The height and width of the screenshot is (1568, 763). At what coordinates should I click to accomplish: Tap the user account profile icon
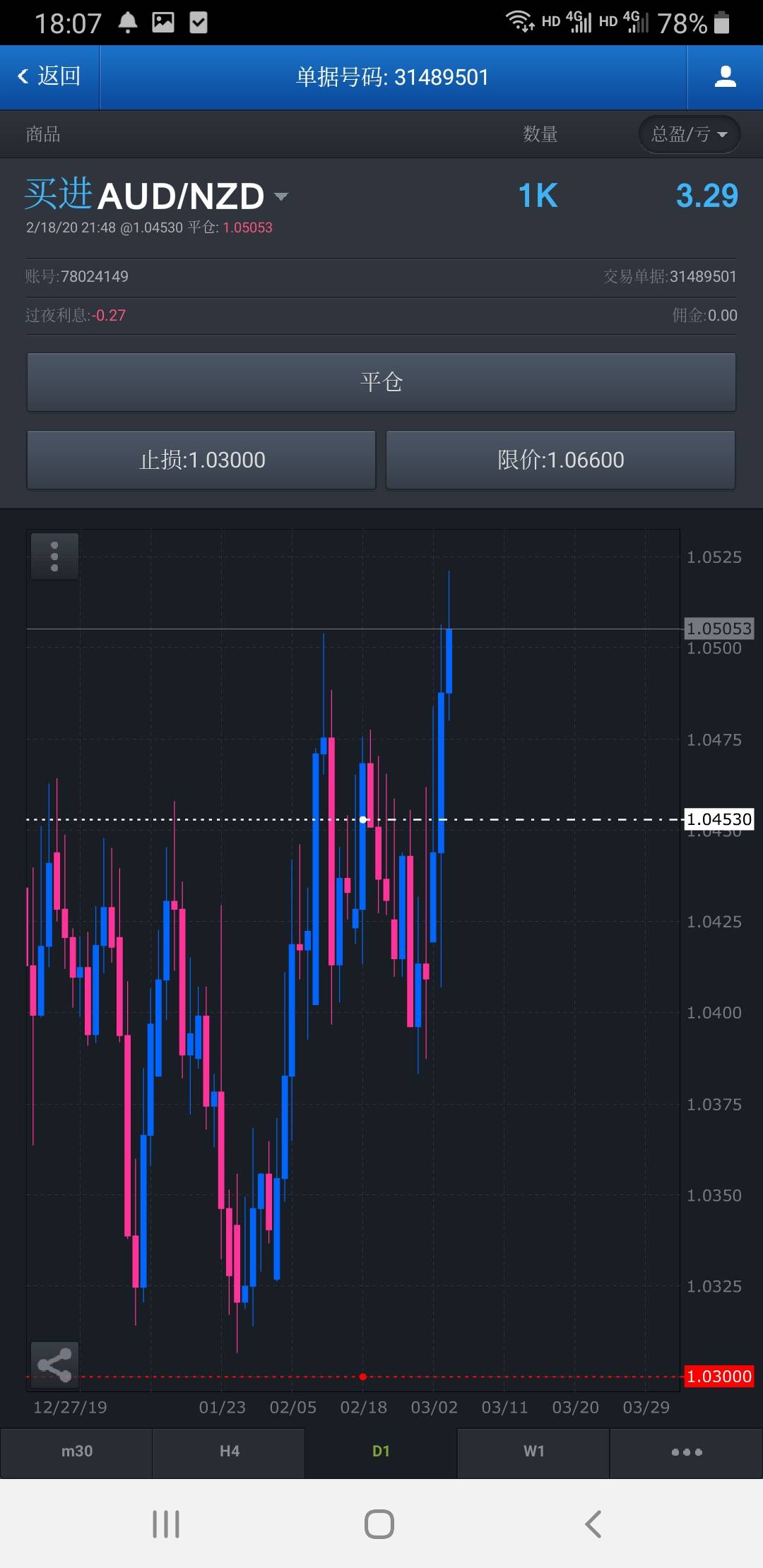point(725,77)
